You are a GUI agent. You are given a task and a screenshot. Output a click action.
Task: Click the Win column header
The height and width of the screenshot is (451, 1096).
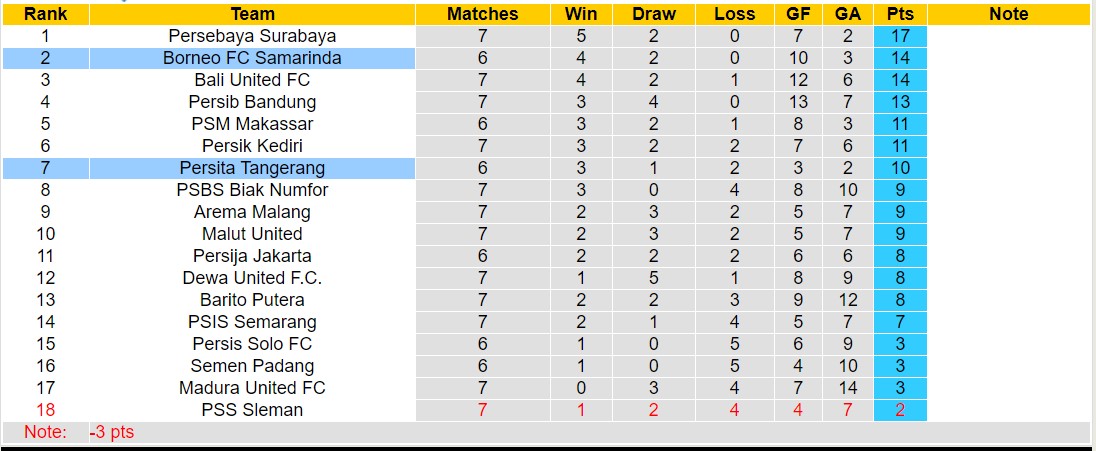click(581, 14)
